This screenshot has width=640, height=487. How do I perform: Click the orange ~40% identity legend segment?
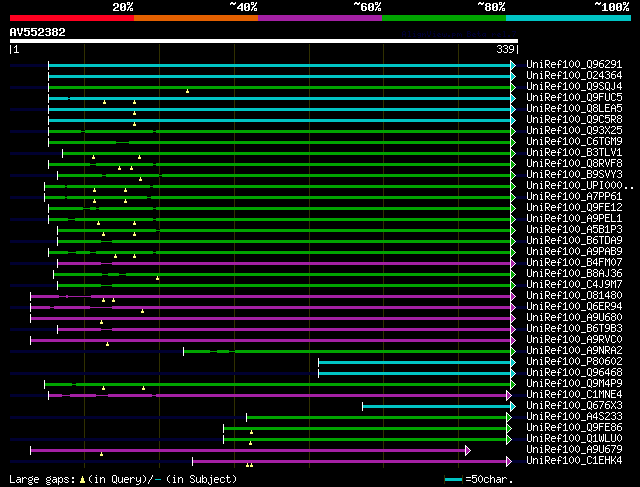(x=196, y=18)
